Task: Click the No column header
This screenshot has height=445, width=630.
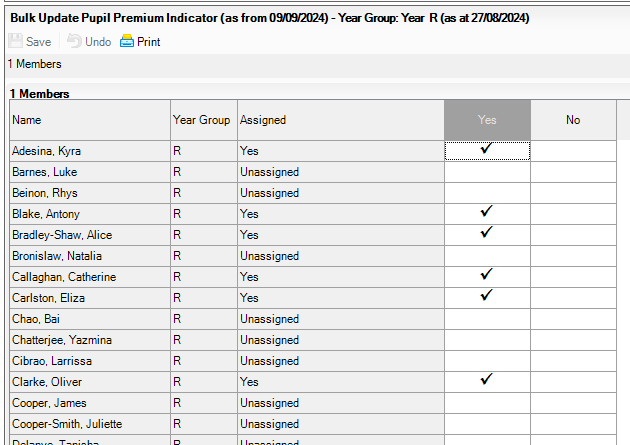Action: click(573, 120)
